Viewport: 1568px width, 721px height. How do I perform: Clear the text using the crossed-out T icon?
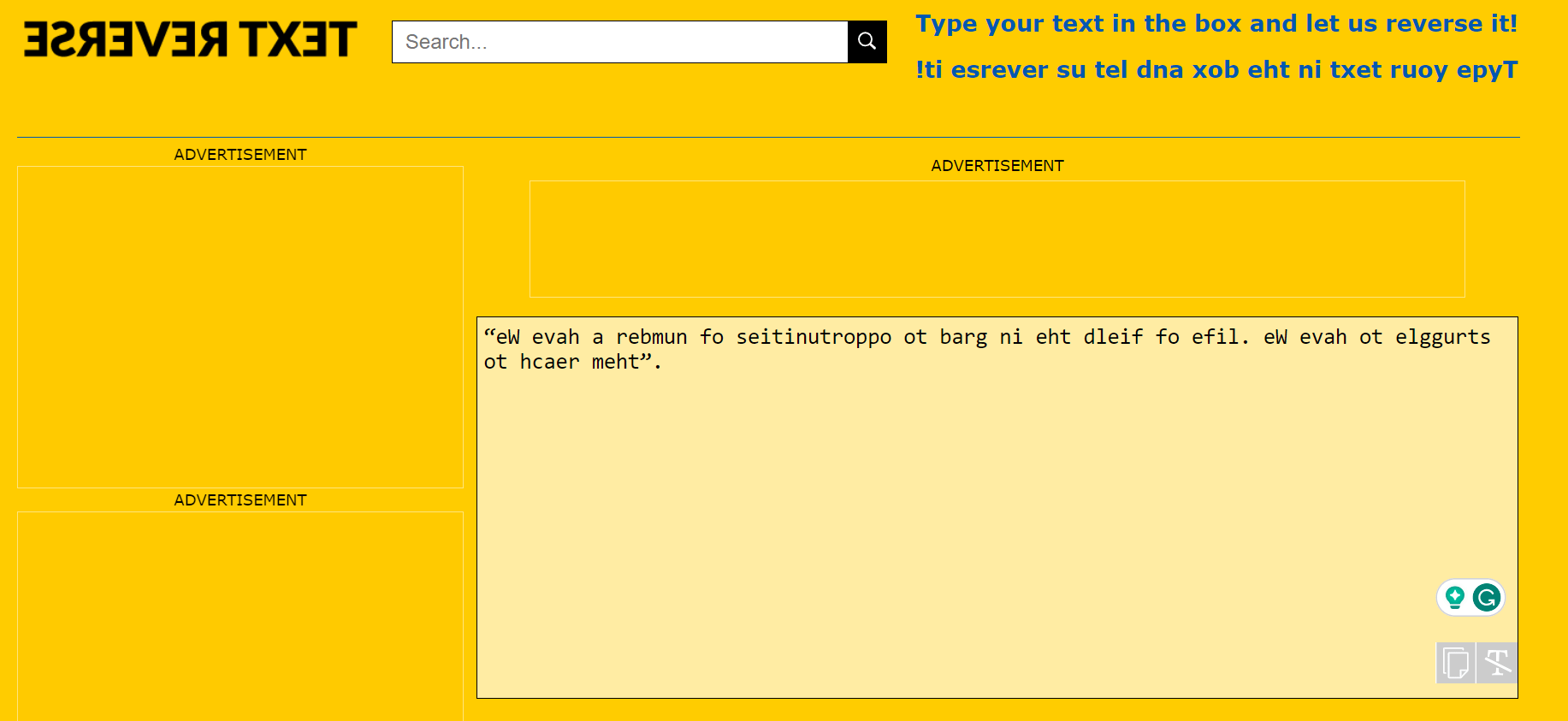(x=1497, y=663)
